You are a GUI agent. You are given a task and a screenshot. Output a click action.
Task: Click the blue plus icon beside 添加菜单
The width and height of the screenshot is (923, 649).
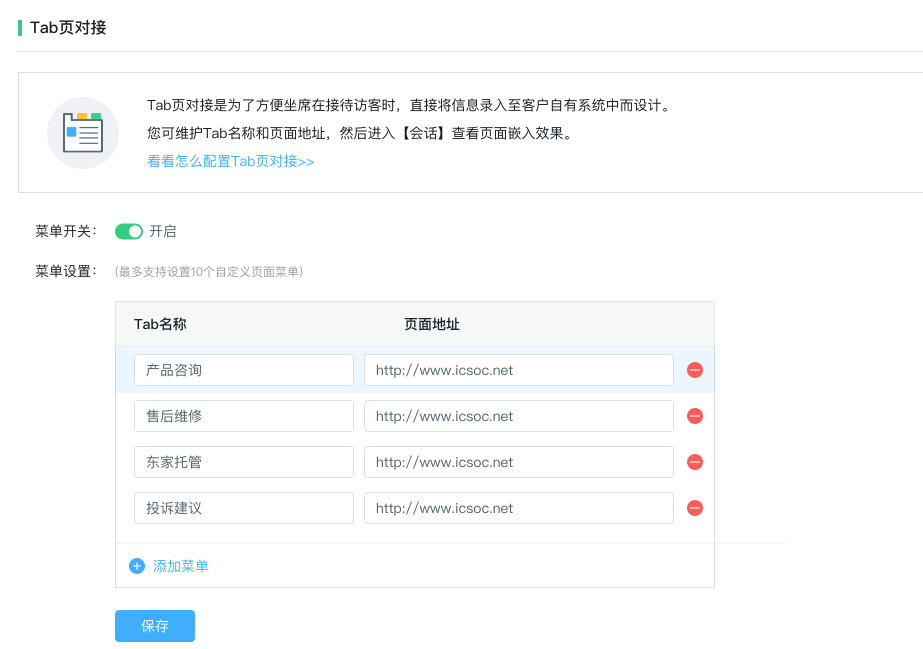[x=137, y=566]
